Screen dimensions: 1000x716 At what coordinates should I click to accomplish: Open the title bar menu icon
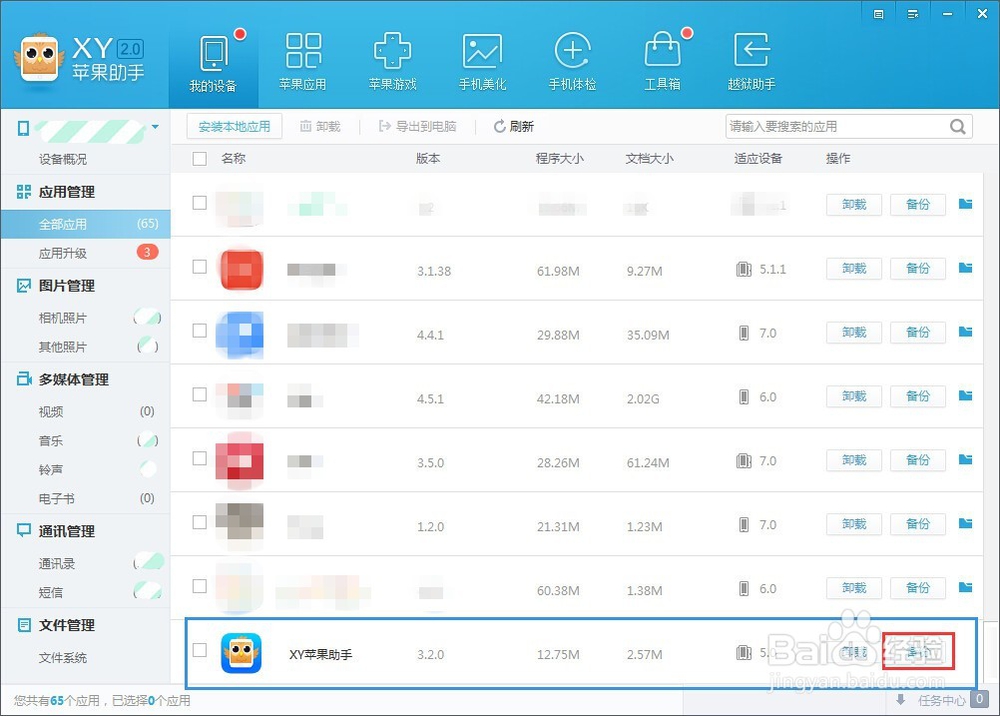913,14
